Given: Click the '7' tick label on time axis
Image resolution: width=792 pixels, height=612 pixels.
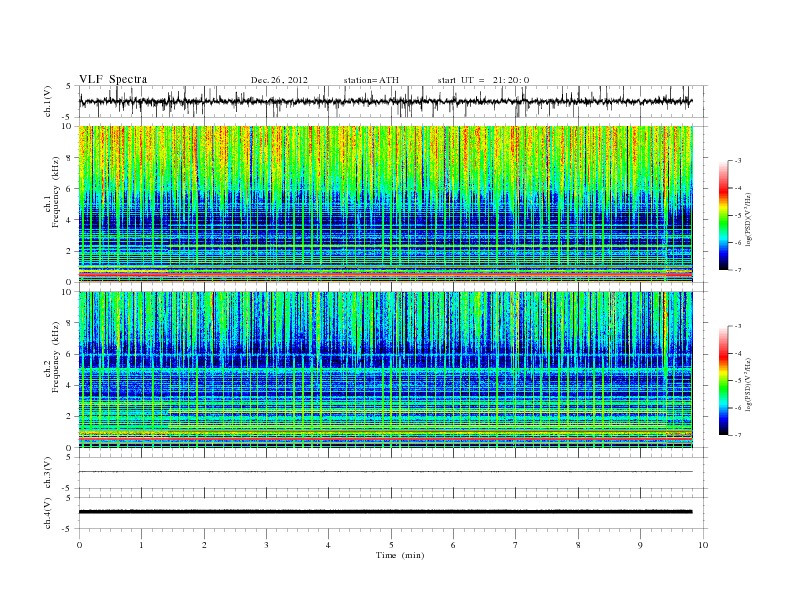Looking at the screenshot, I should click(516, 545).
